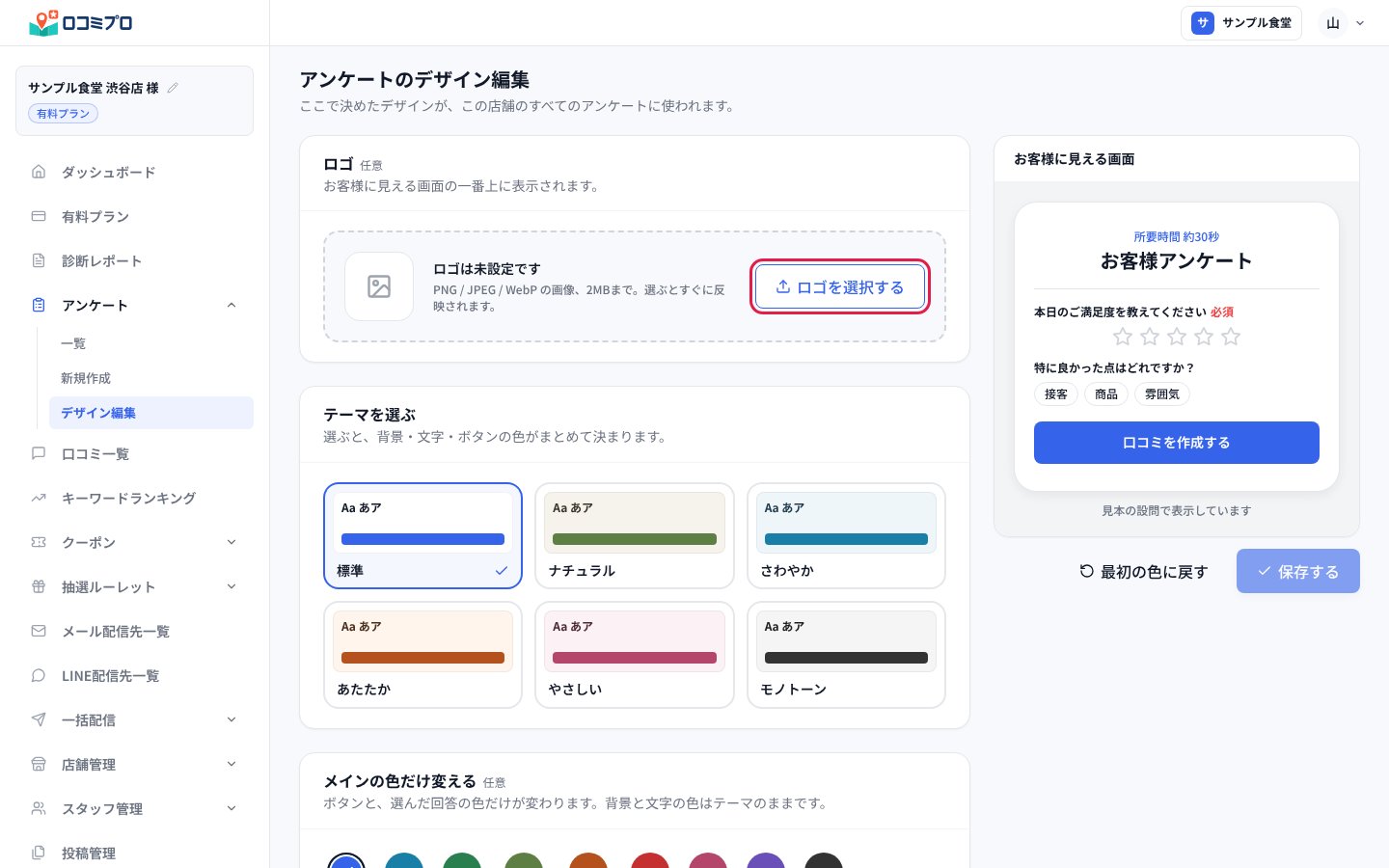Click the 口コミを作成する preview button
1389x868 pixels.
pos(1177,443)
